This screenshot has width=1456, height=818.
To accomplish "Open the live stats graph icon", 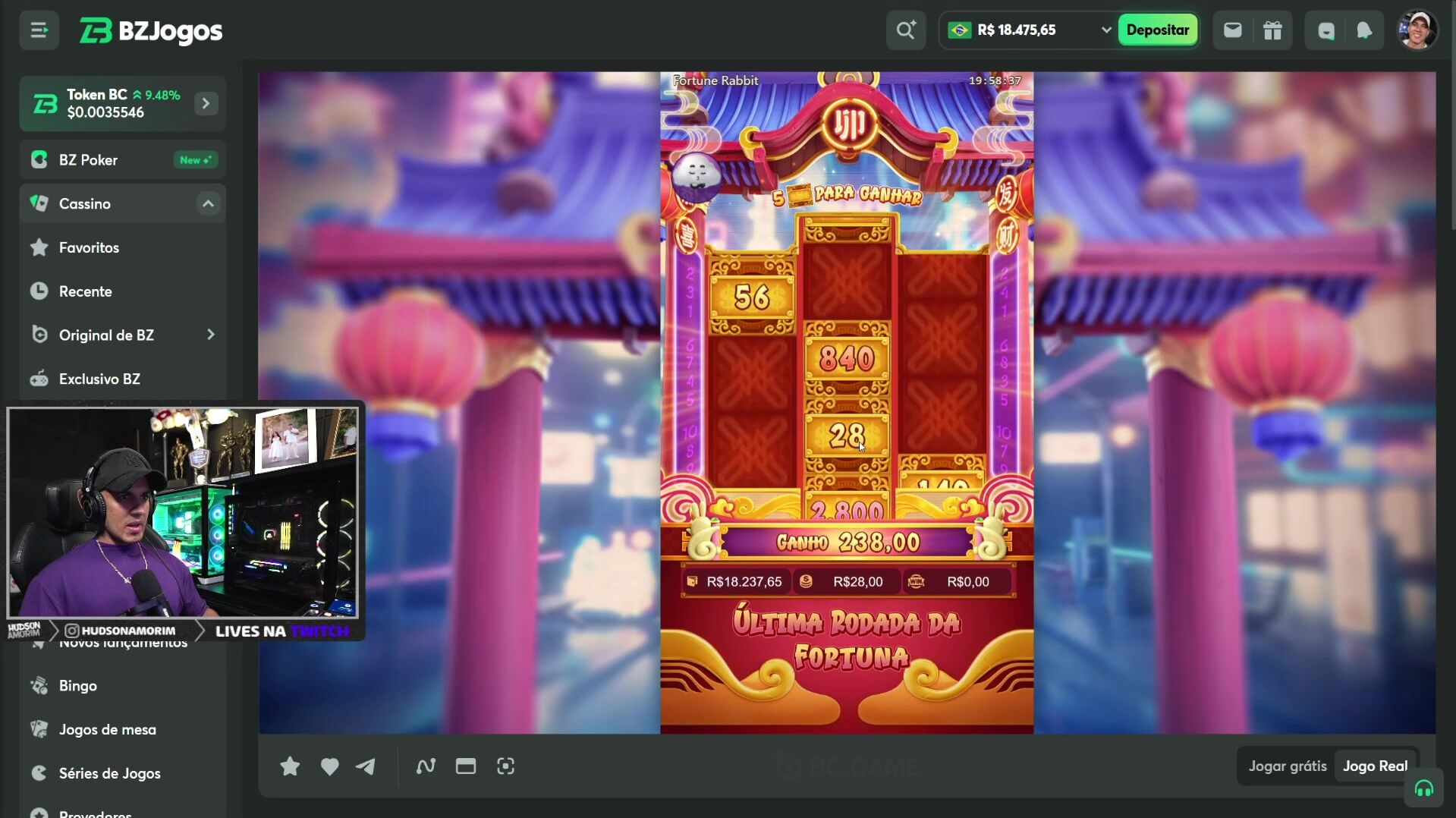I will pyautogui.click(x=426, y=766).
